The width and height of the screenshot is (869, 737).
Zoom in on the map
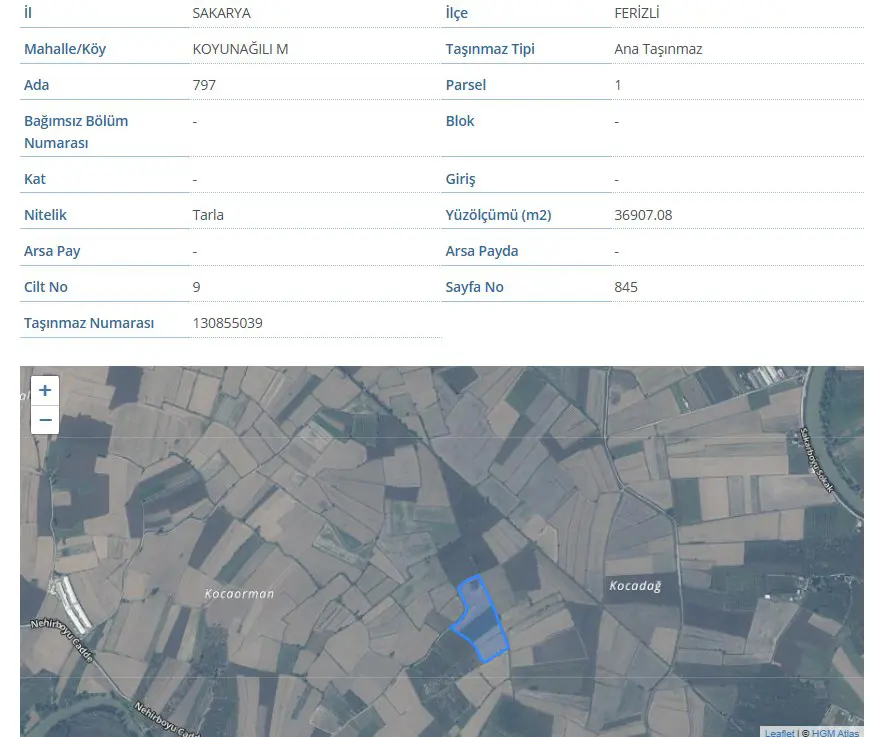[45, 391]
